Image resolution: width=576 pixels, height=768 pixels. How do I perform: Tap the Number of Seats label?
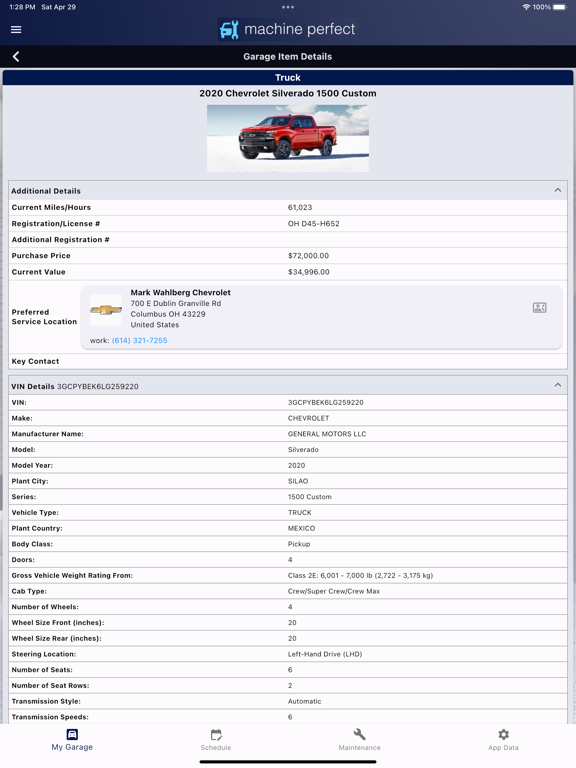pyautogui.click(x=42, y=670)
